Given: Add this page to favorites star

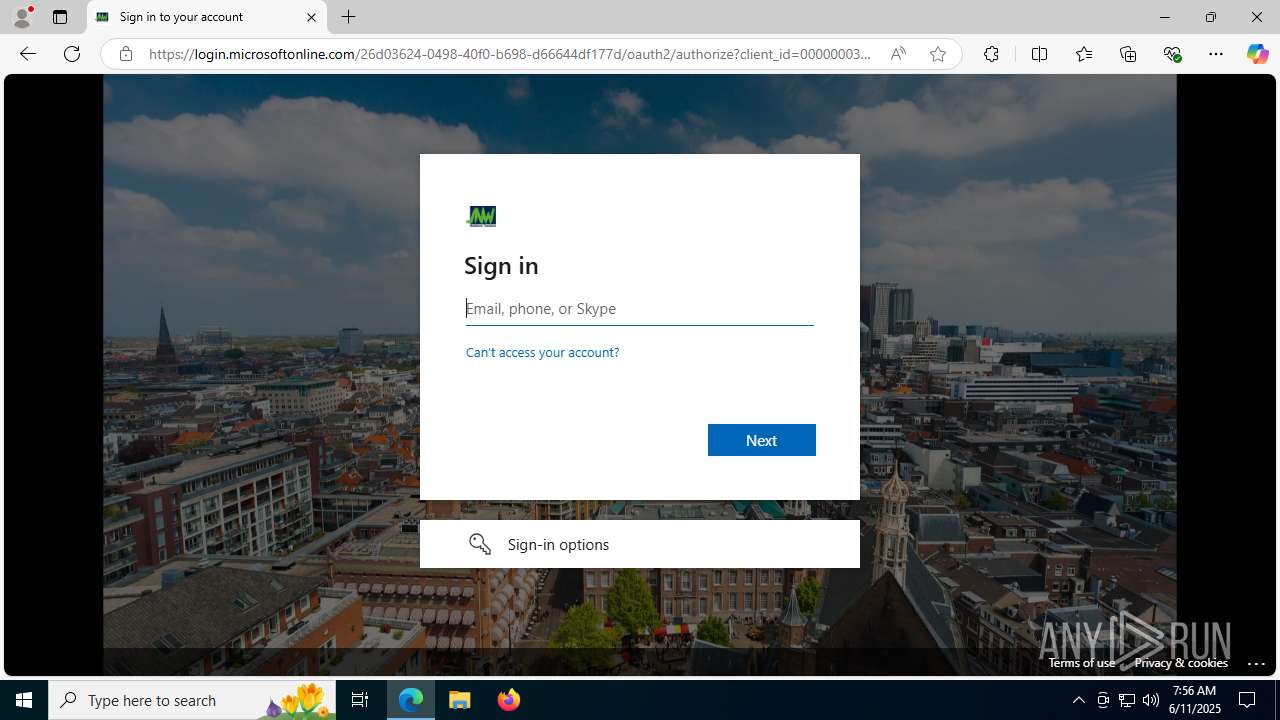Looking at the screenshot, I should (937, 54).
